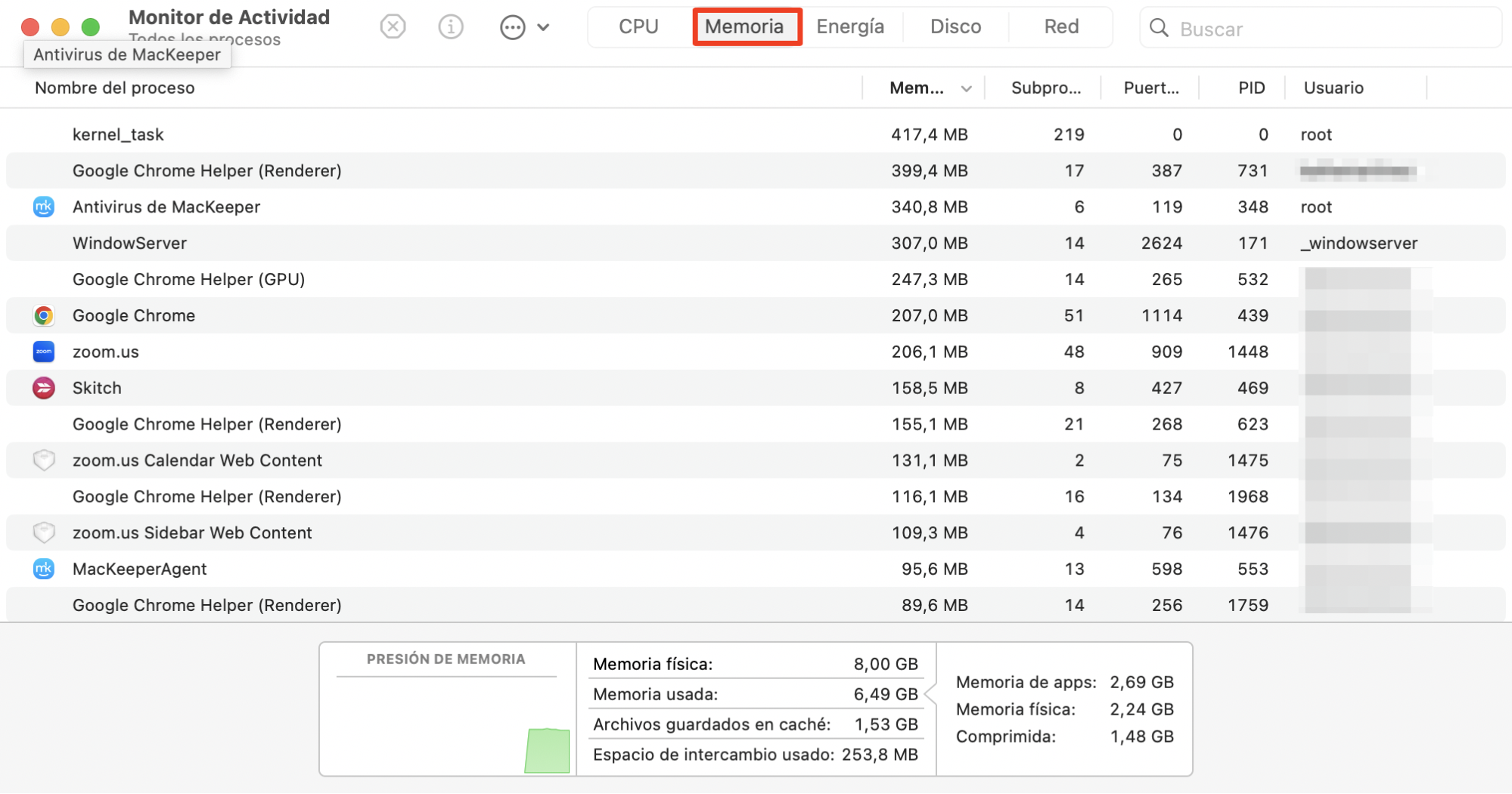Select Google Chrome Helper (Renderer) with PID 1968

[756, 496]
